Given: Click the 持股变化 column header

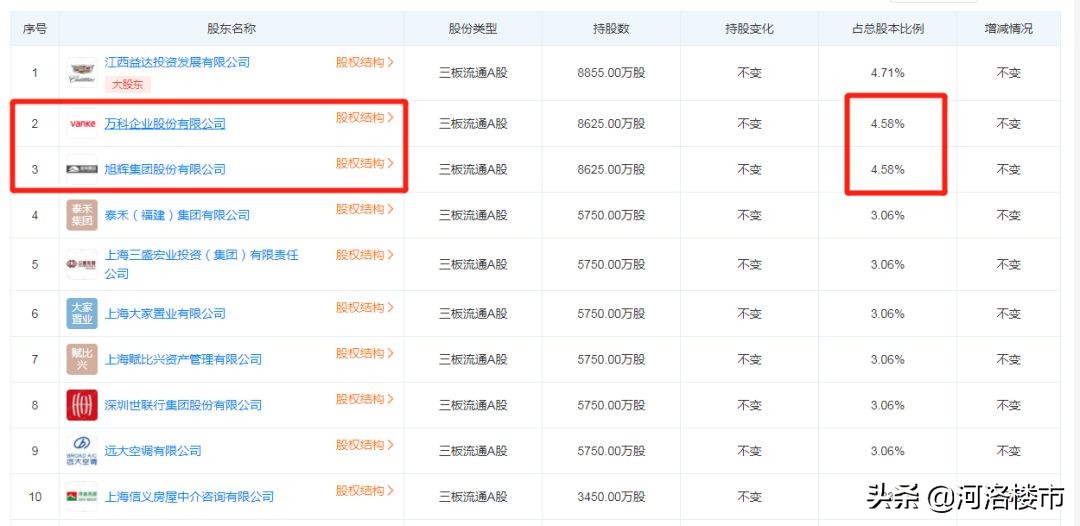Looking at the screenshot, I should click(749, 29).
